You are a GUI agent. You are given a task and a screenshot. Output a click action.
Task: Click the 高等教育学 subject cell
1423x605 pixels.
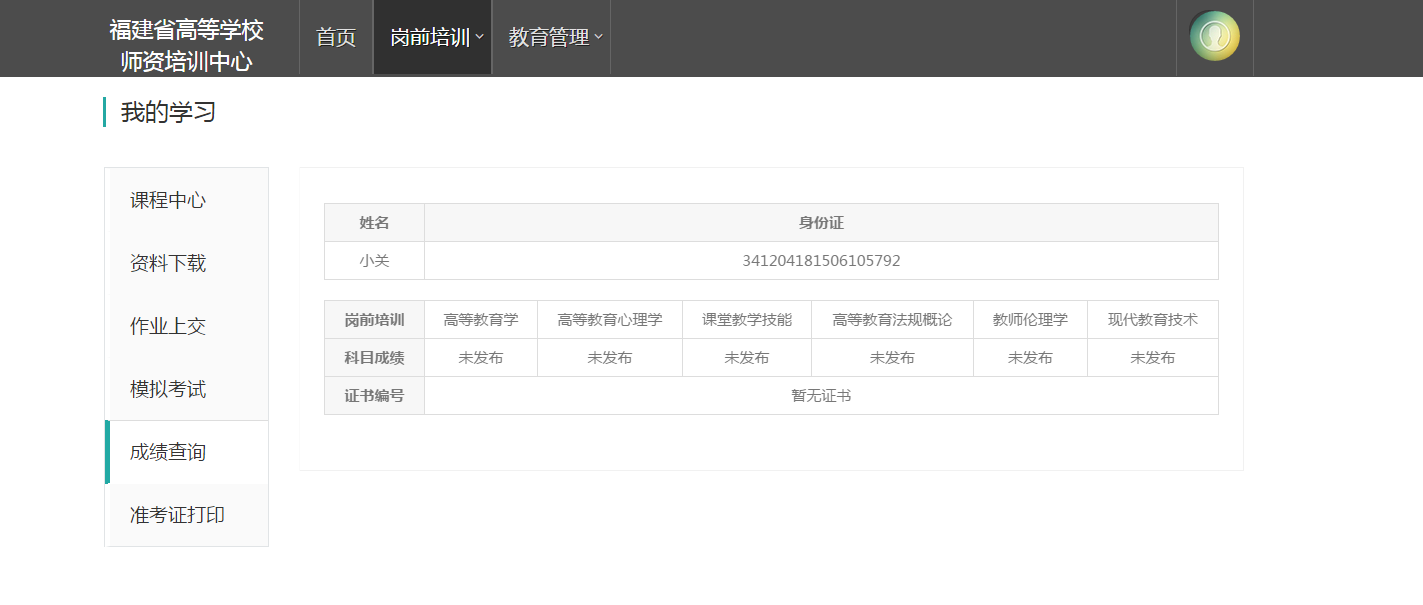pyautogui.click(x=481, y=320)
